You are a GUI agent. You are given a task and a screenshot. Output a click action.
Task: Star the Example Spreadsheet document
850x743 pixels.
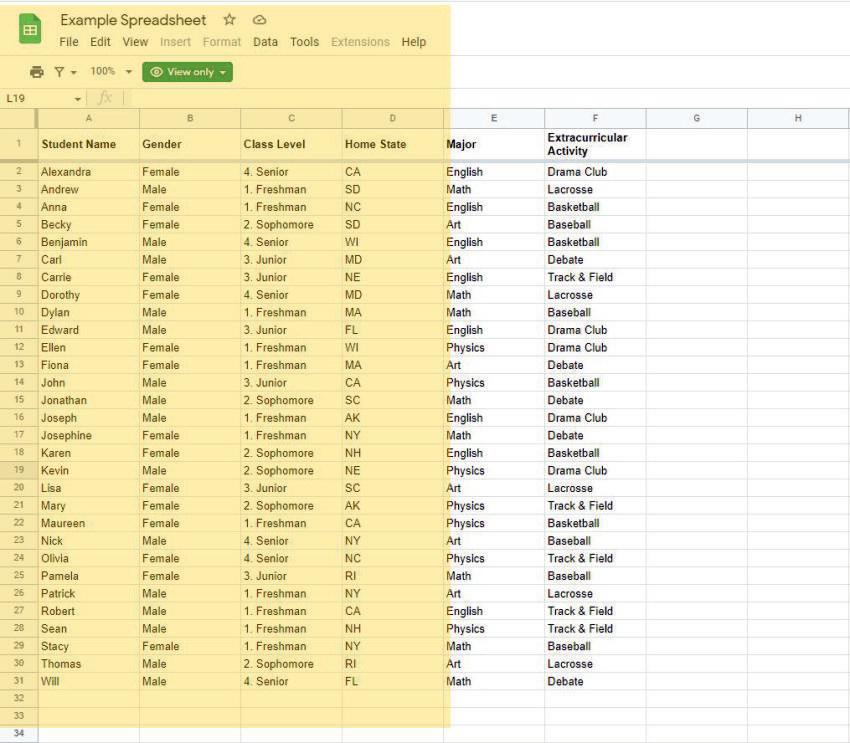pyautogui.click(x=229, y=20)
